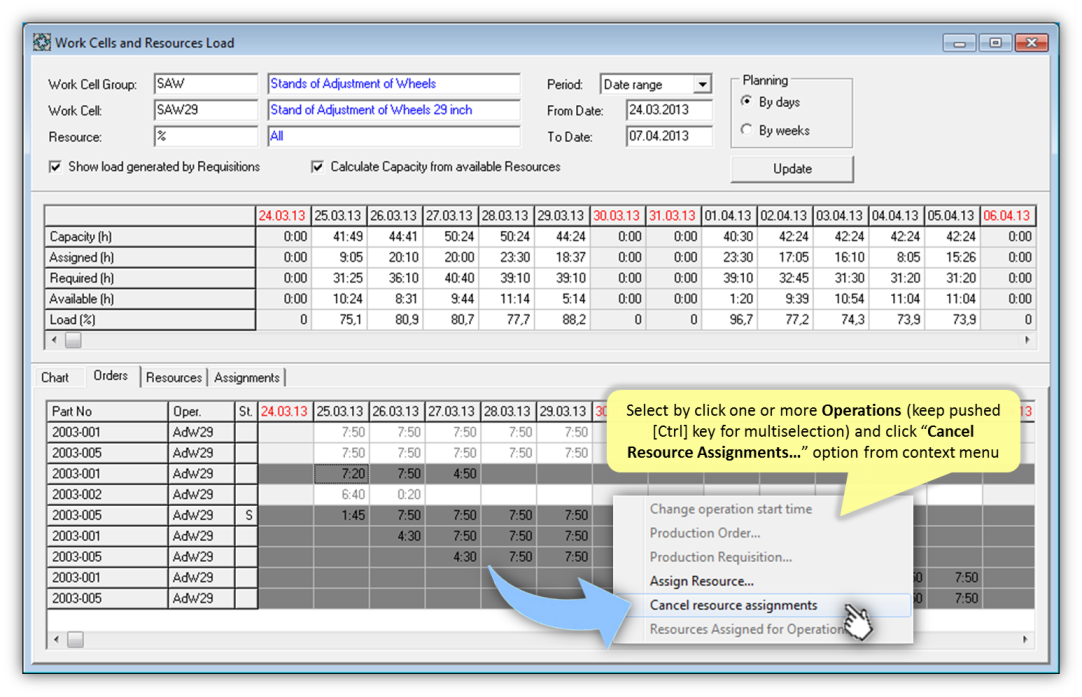Select the 2003-002 part row
This screenshot has width=1082, height=697.
[107, 495]
